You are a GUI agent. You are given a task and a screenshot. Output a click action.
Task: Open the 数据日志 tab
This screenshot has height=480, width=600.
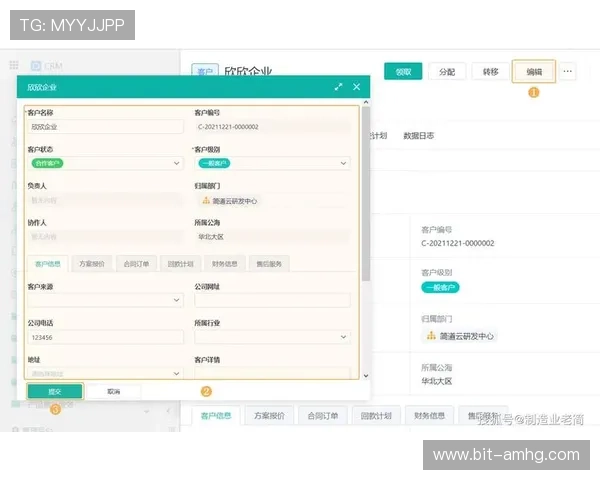tap(419, 135)
